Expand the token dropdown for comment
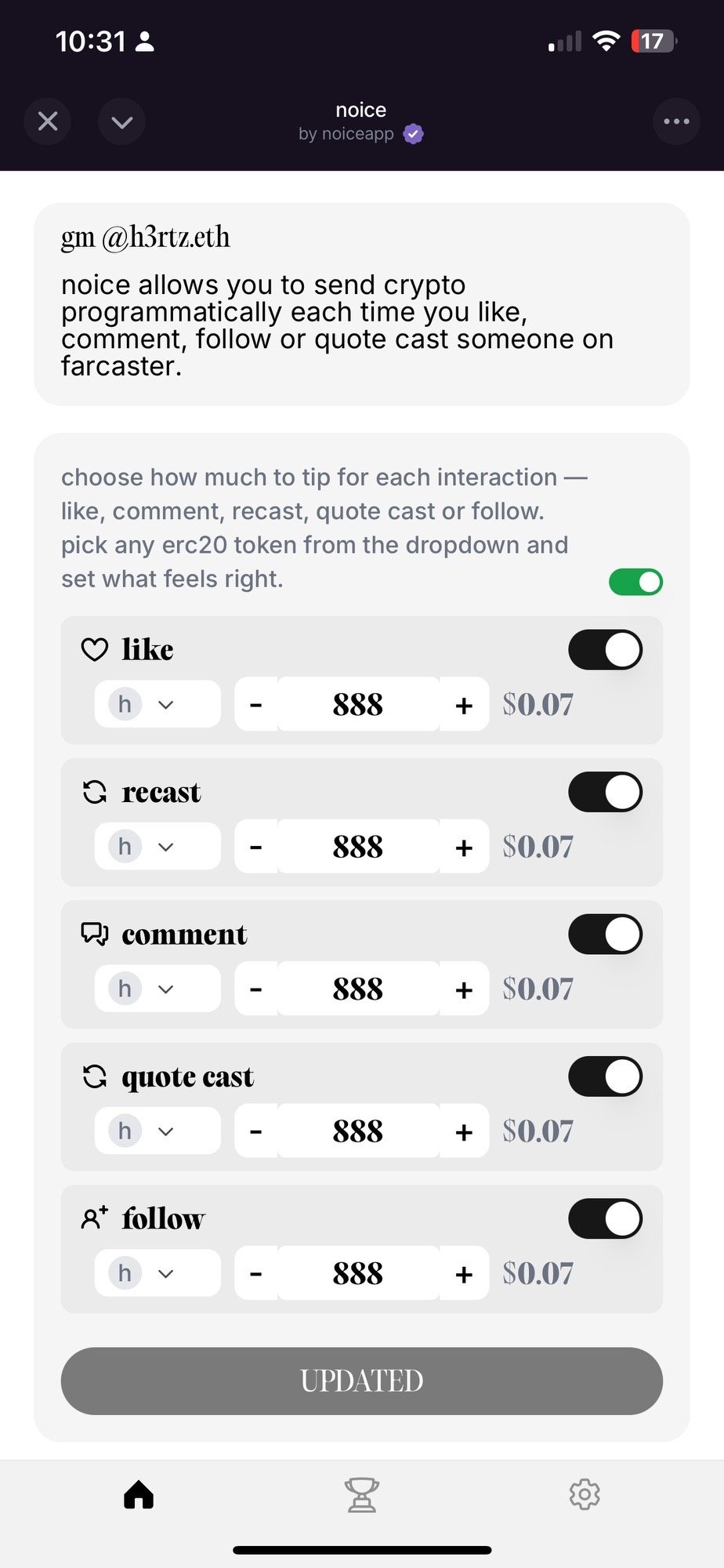This screenshot has height=1568, width=724. click(x=157, y=989)
